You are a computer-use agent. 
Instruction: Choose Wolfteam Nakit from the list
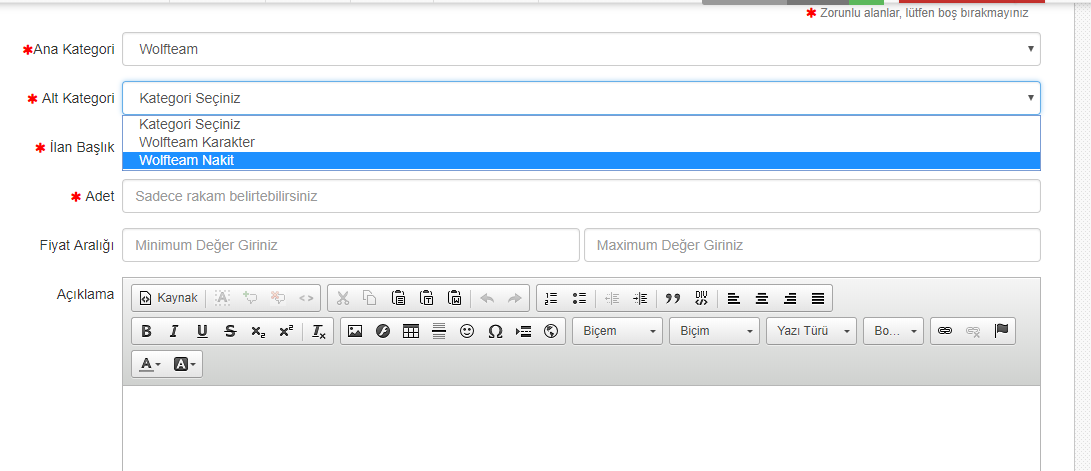point(582,161)
